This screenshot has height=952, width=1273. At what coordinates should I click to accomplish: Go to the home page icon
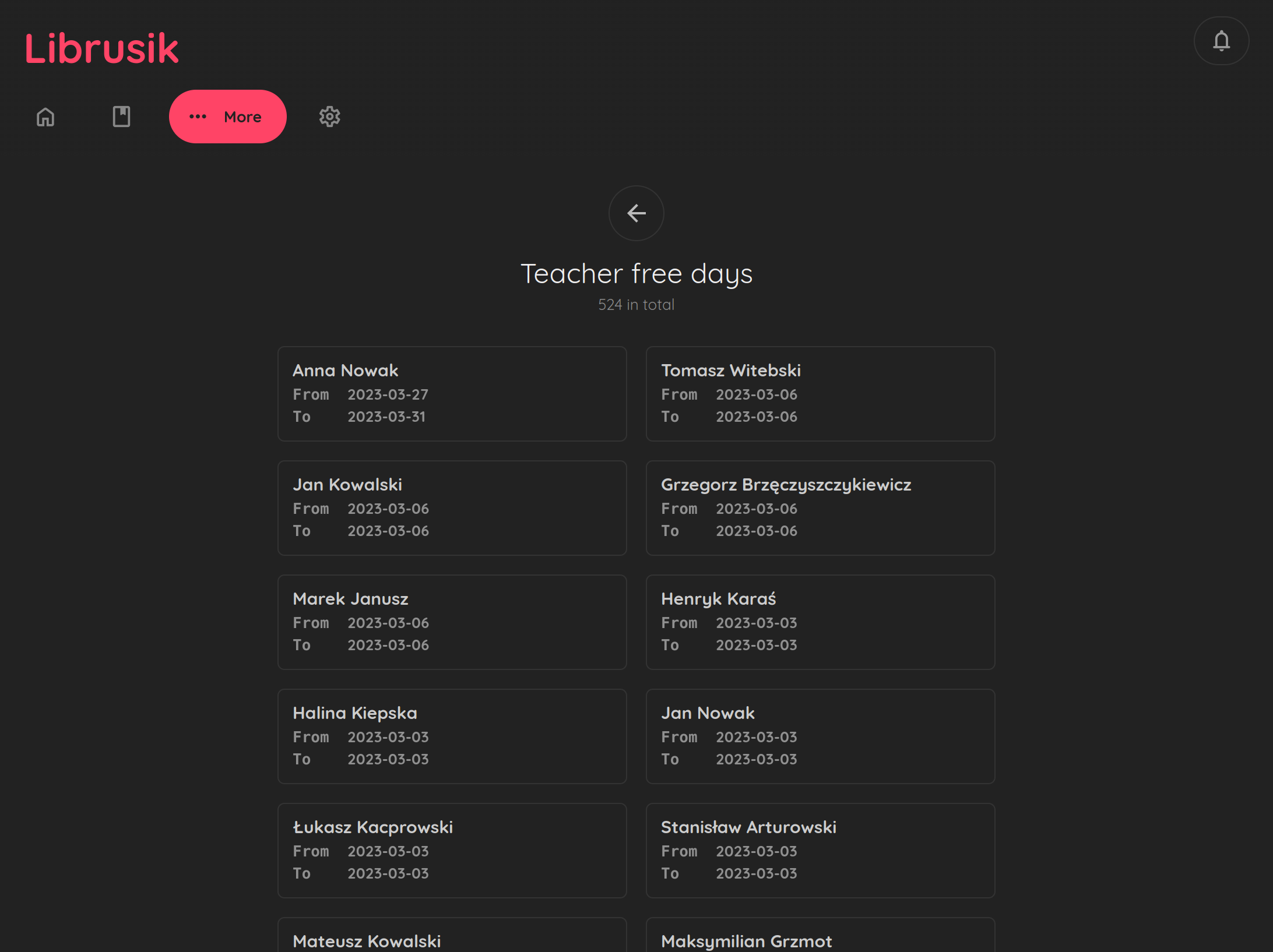coord(45,117)
